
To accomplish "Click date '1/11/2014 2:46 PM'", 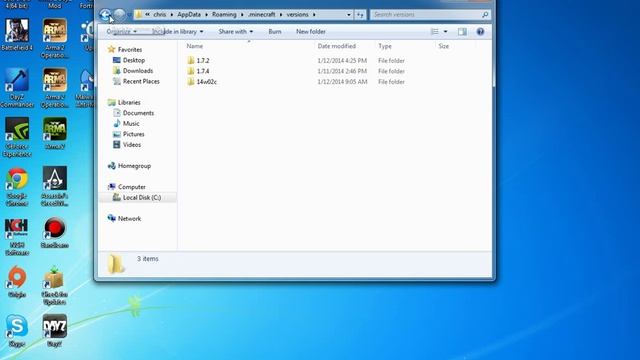I will click(342, 71).
